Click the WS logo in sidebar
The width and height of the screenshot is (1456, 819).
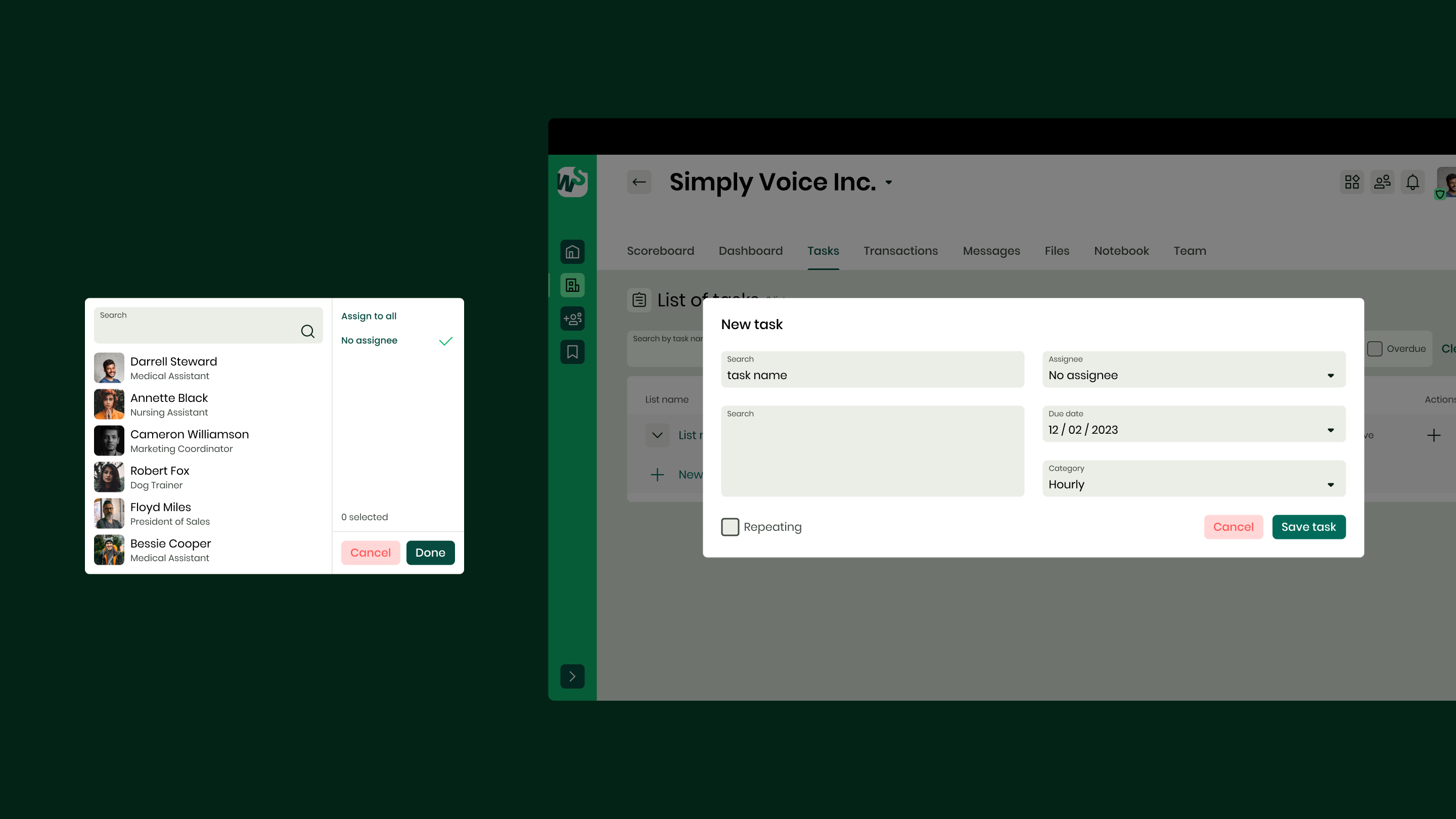pos(572,181)
